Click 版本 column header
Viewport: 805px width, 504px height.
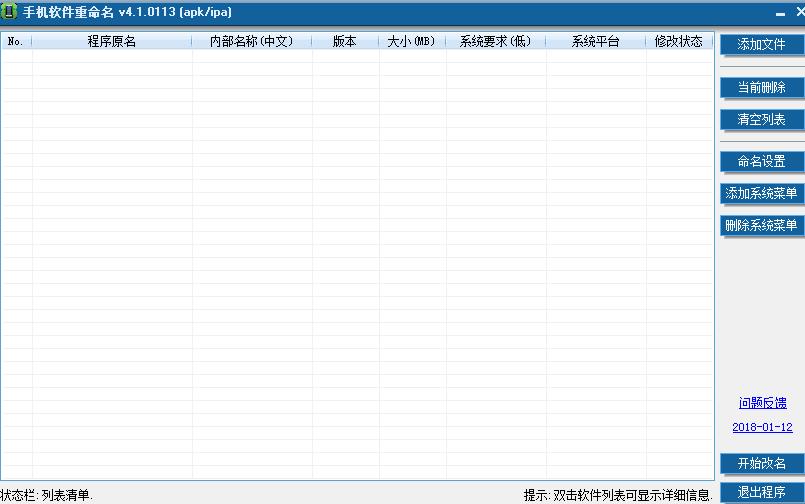[344, 42]
